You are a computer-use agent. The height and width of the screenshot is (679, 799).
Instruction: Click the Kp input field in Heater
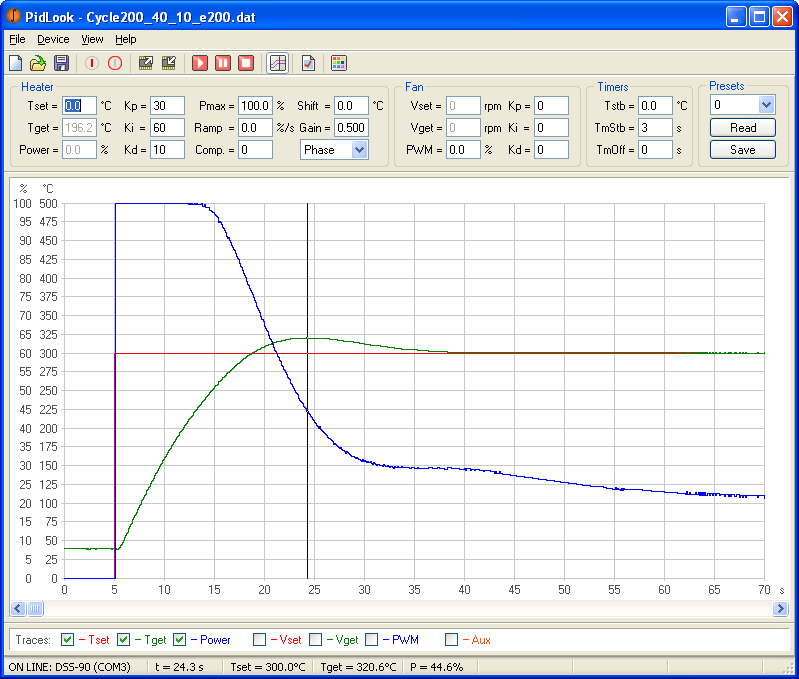click(168, 106)
